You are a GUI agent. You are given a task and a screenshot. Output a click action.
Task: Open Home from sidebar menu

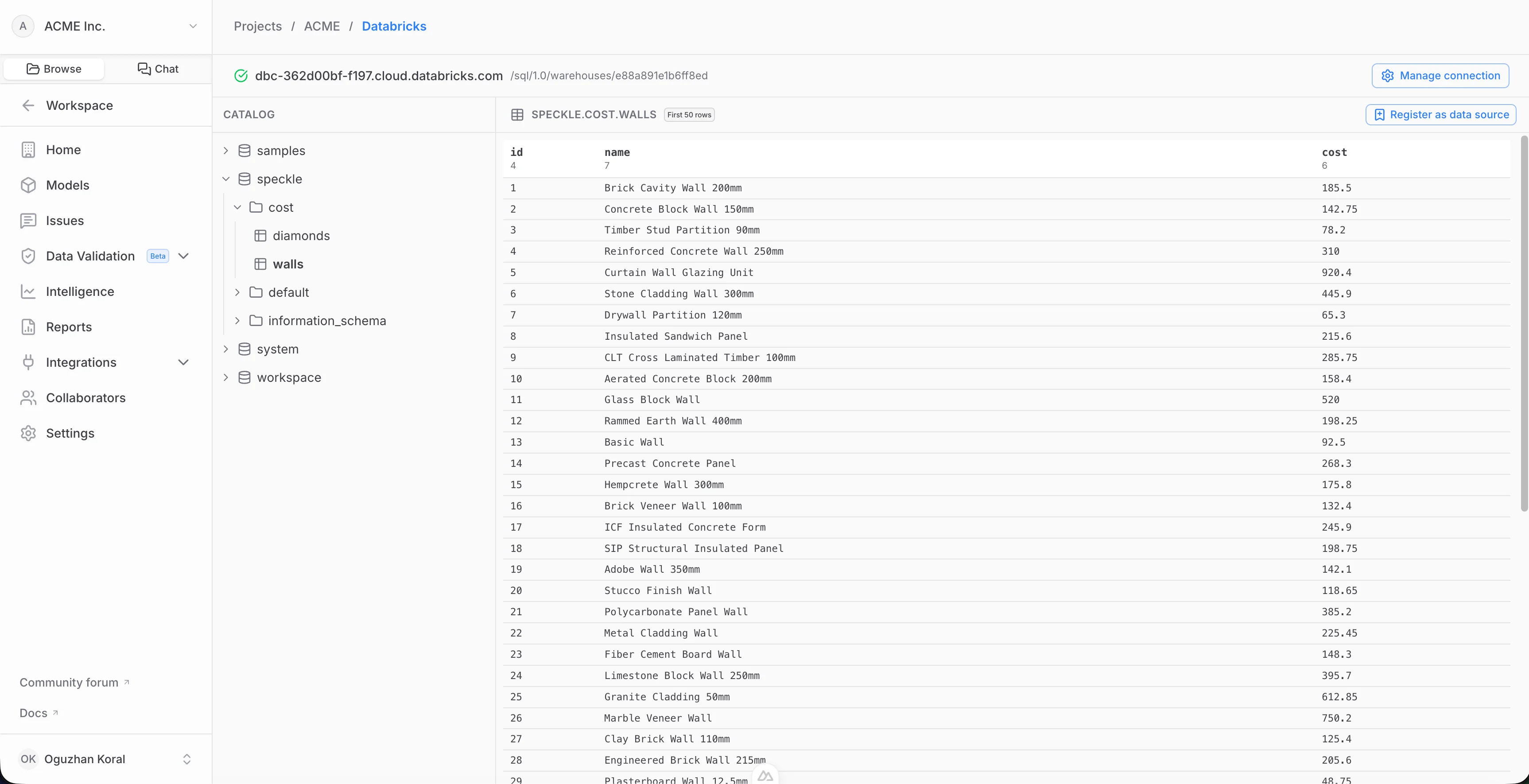tap(63, 150)
